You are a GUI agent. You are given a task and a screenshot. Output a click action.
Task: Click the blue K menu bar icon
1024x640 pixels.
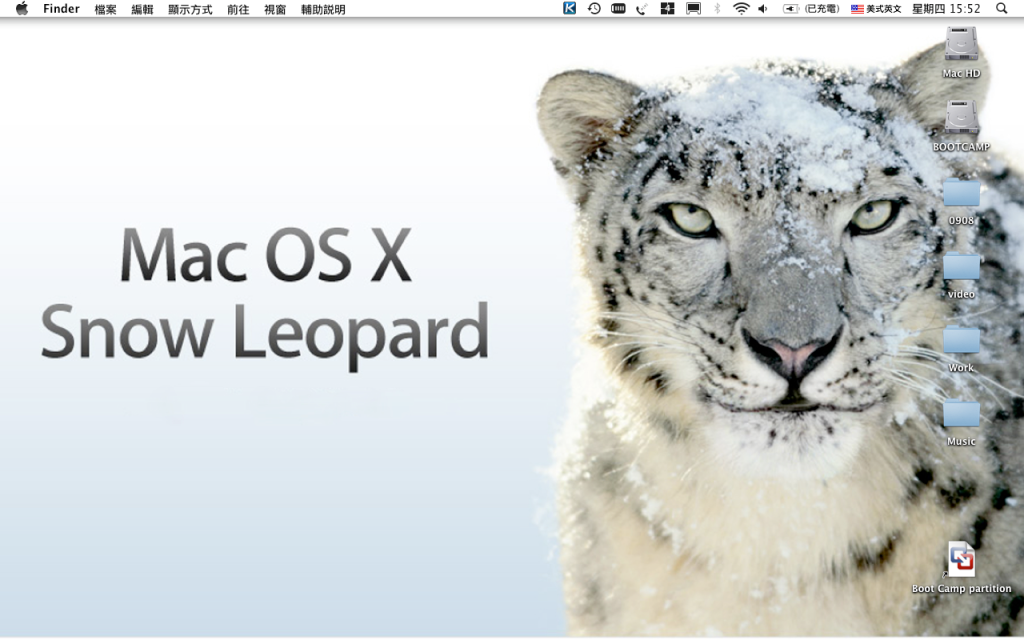[x=569, y=8]
